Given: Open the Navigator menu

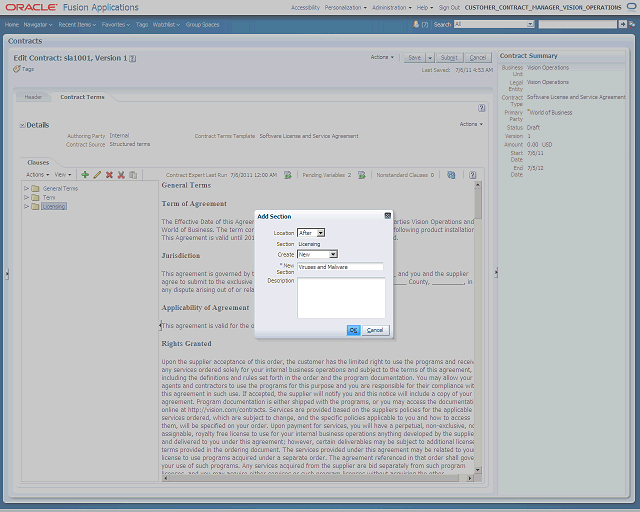Looking at the screenshot, I should click(x=38, y=24).
